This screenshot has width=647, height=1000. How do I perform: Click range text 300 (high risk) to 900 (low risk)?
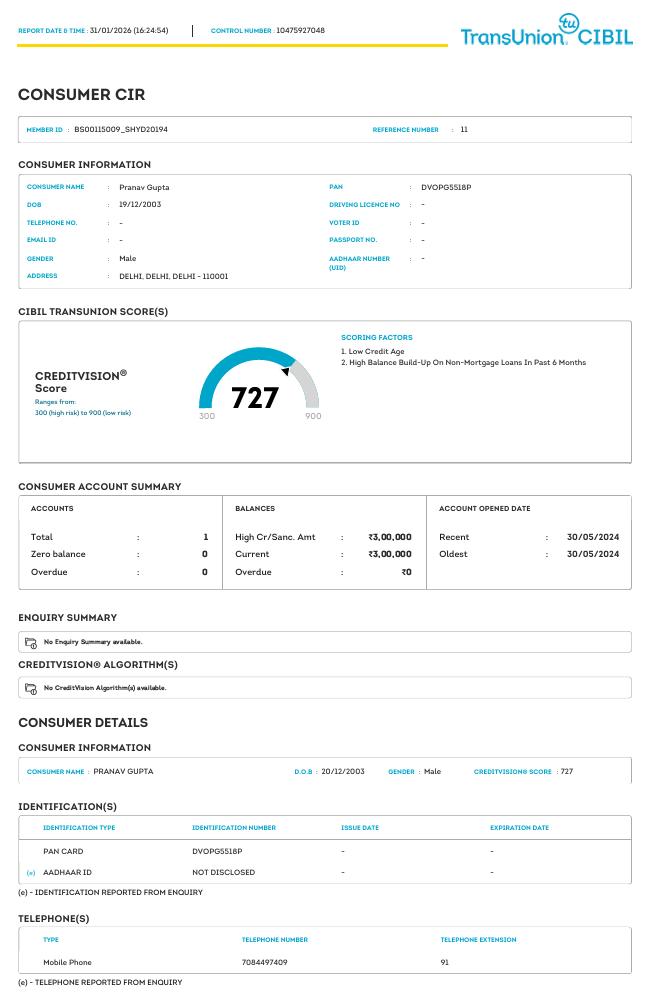(x=83, y=413)
